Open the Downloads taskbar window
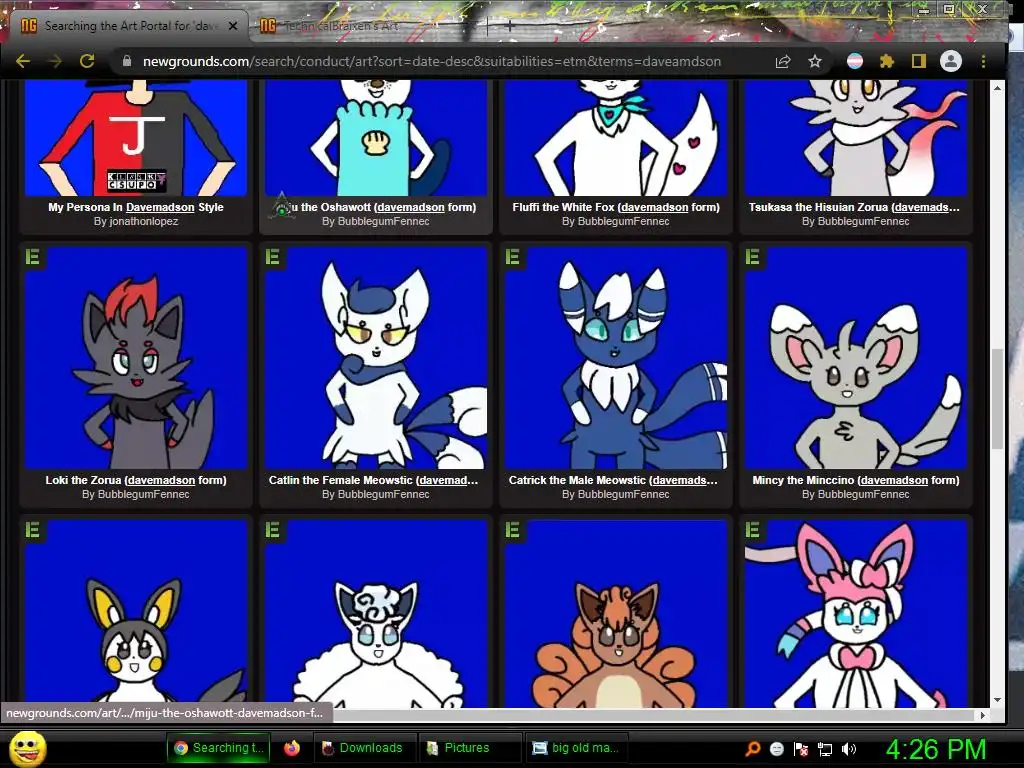Image resolution: width=1024 pixels, height=768 pixels. click(x=363, y=748)
